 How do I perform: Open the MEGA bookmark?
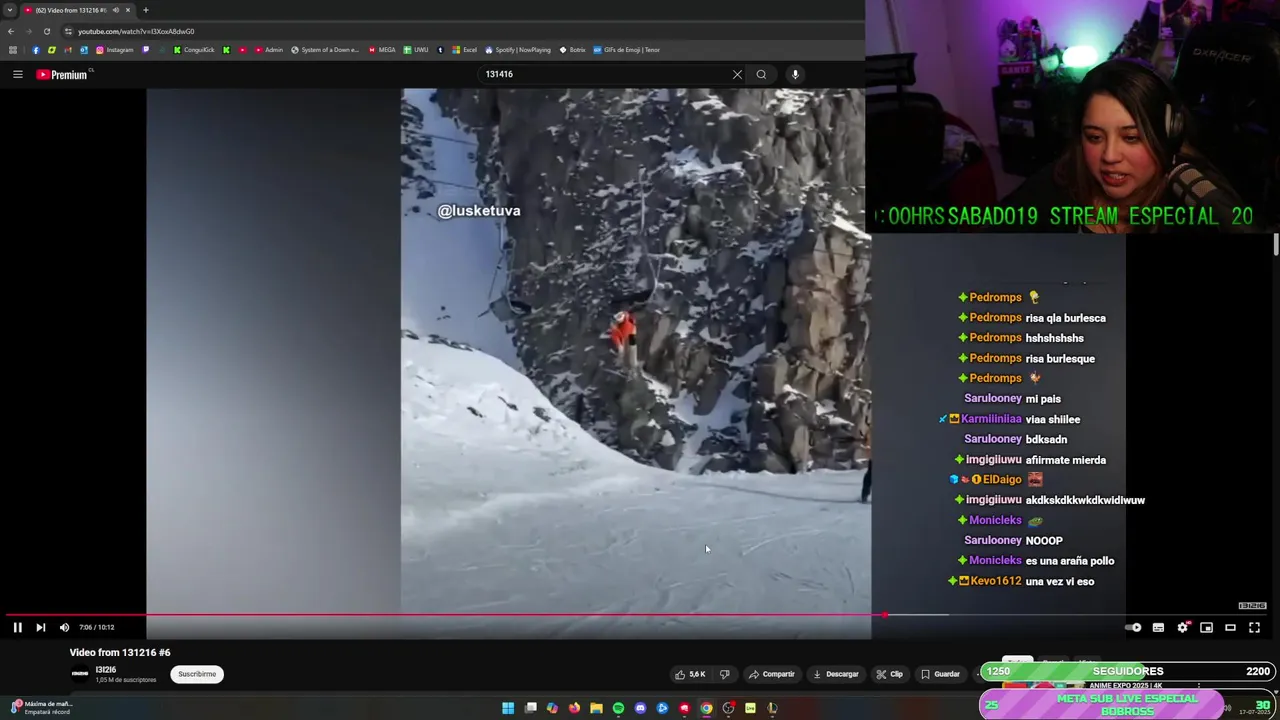382,50
